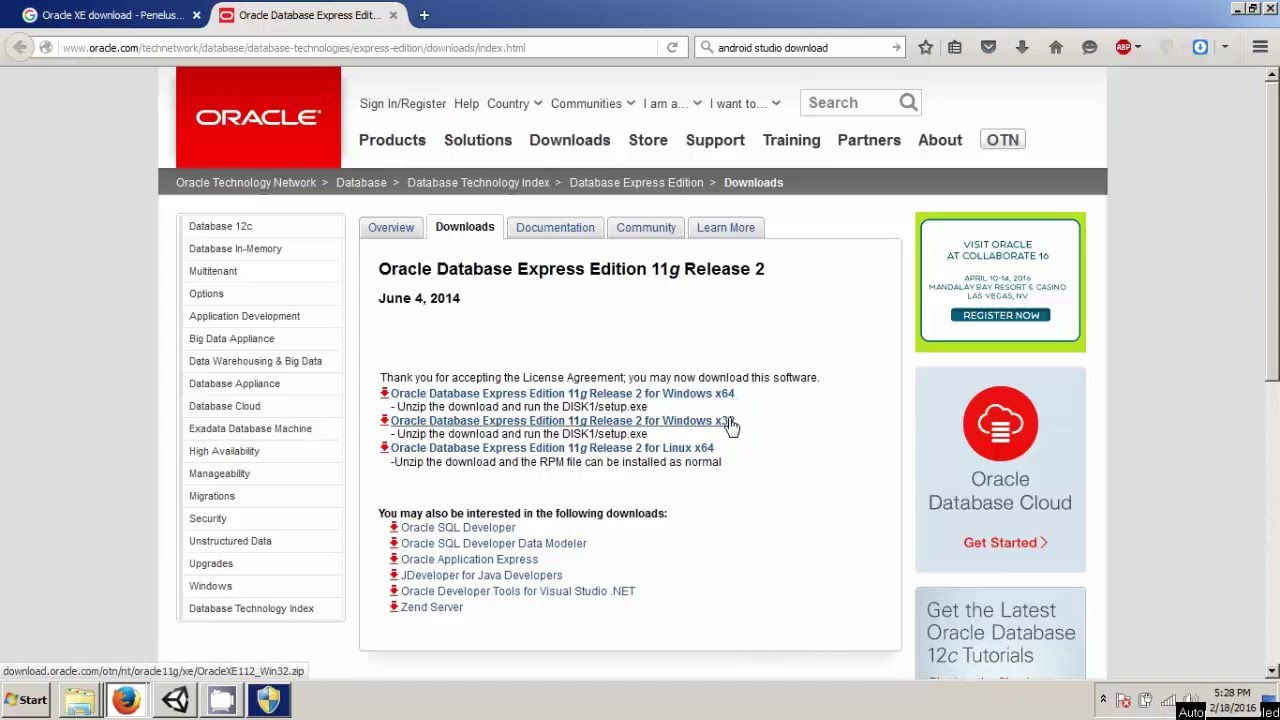The width and height of the screenshot is (1280, 720).
Task: Open the Community tab
Action: [x=646, y=227]
